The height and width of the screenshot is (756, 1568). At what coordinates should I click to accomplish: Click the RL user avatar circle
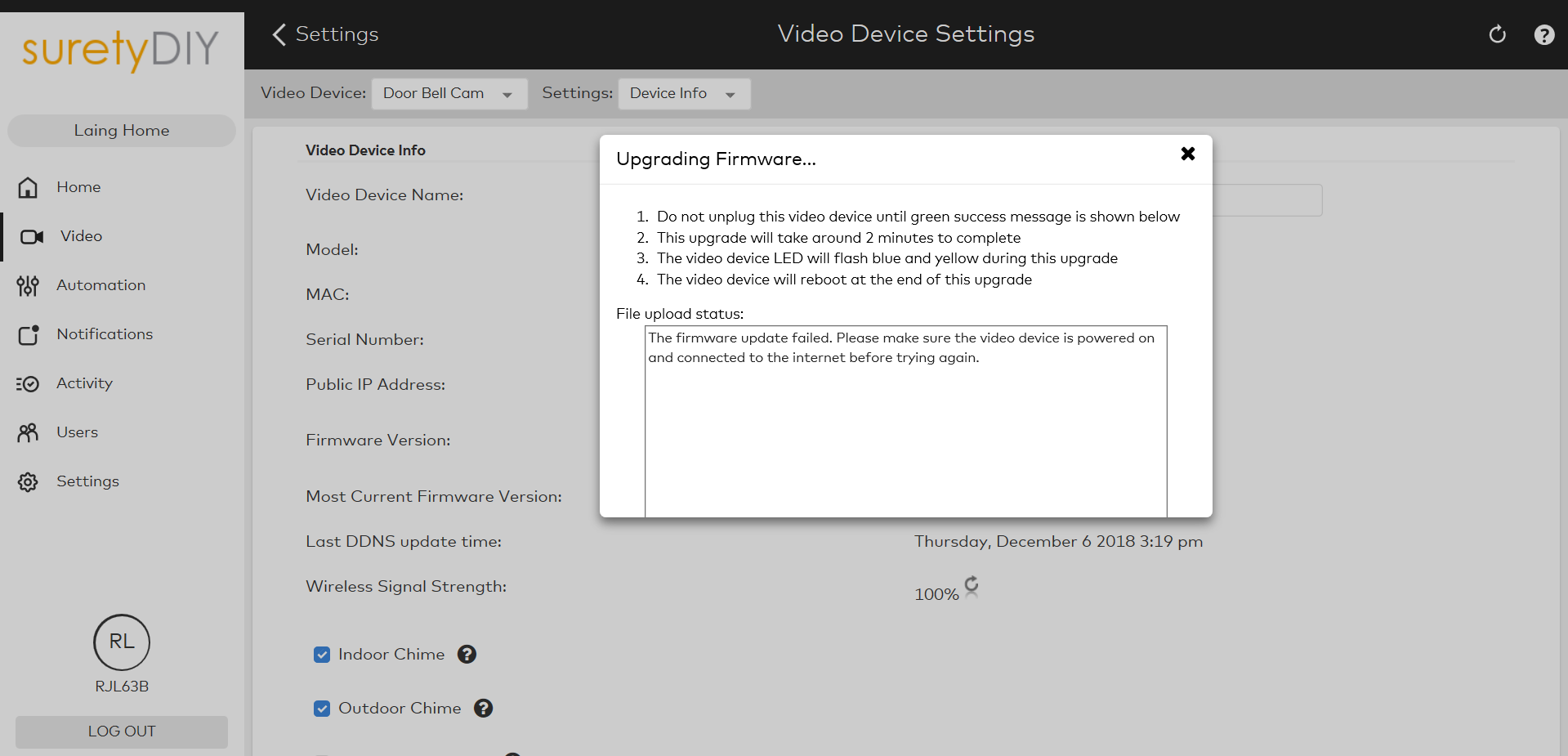(122, 642)
